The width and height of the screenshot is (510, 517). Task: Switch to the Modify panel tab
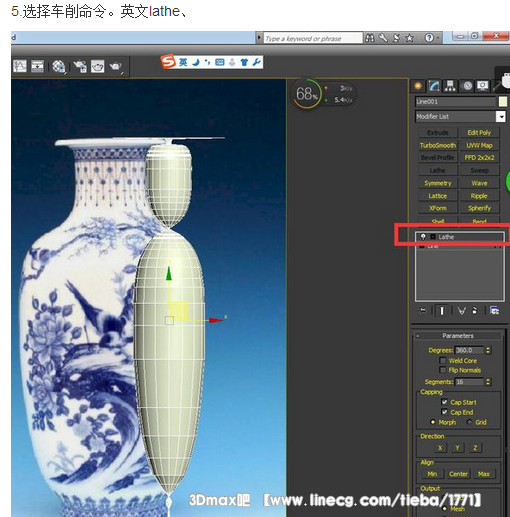pos(434,86)
